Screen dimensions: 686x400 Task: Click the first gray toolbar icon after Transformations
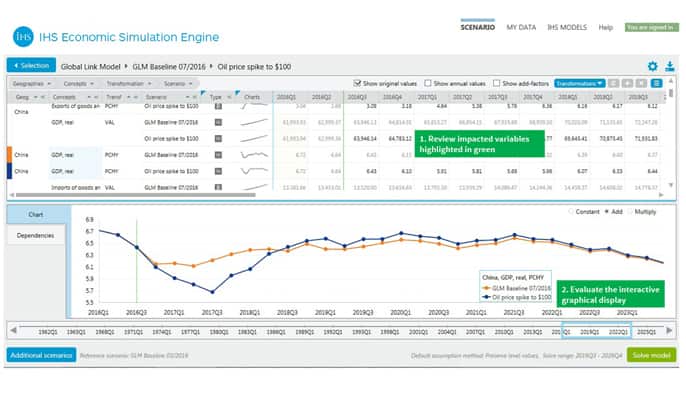(613, 83)
